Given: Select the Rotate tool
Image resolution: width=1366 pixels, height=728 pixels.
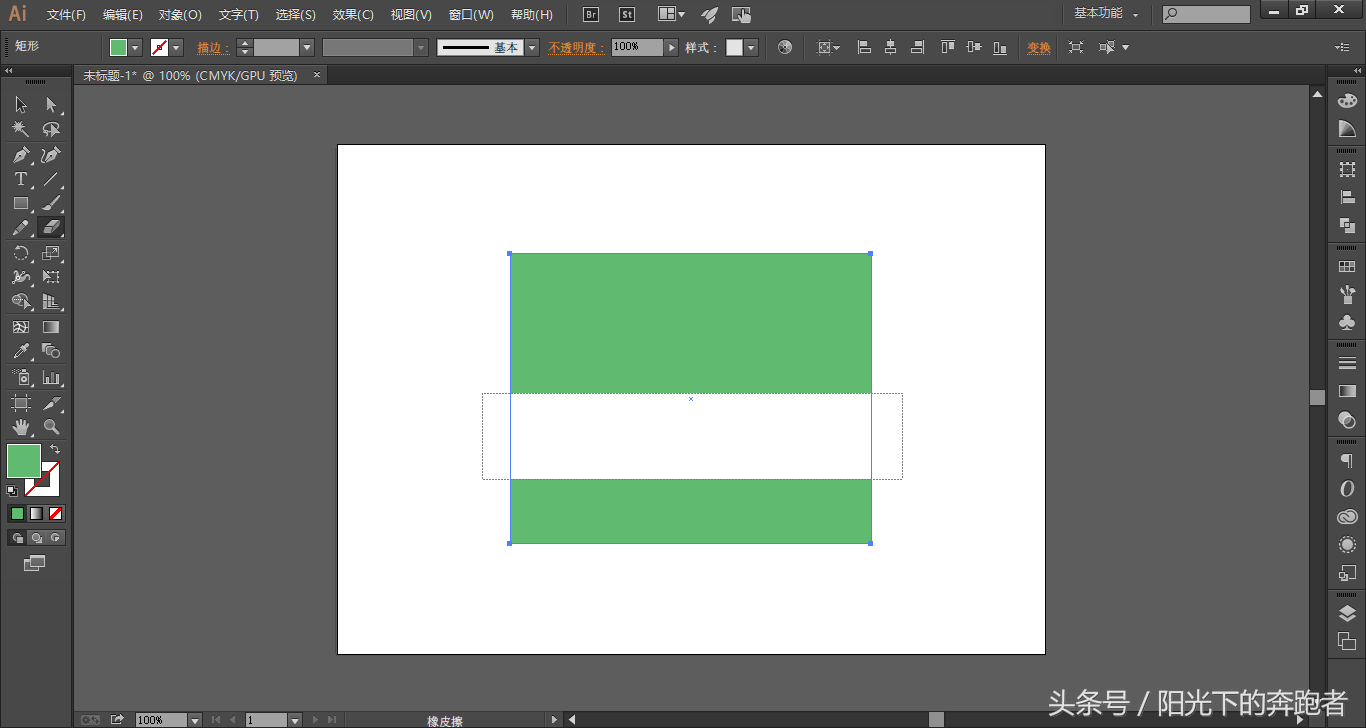Looking at the screenshot, I should pyautogui.click(x=21, y=253).
